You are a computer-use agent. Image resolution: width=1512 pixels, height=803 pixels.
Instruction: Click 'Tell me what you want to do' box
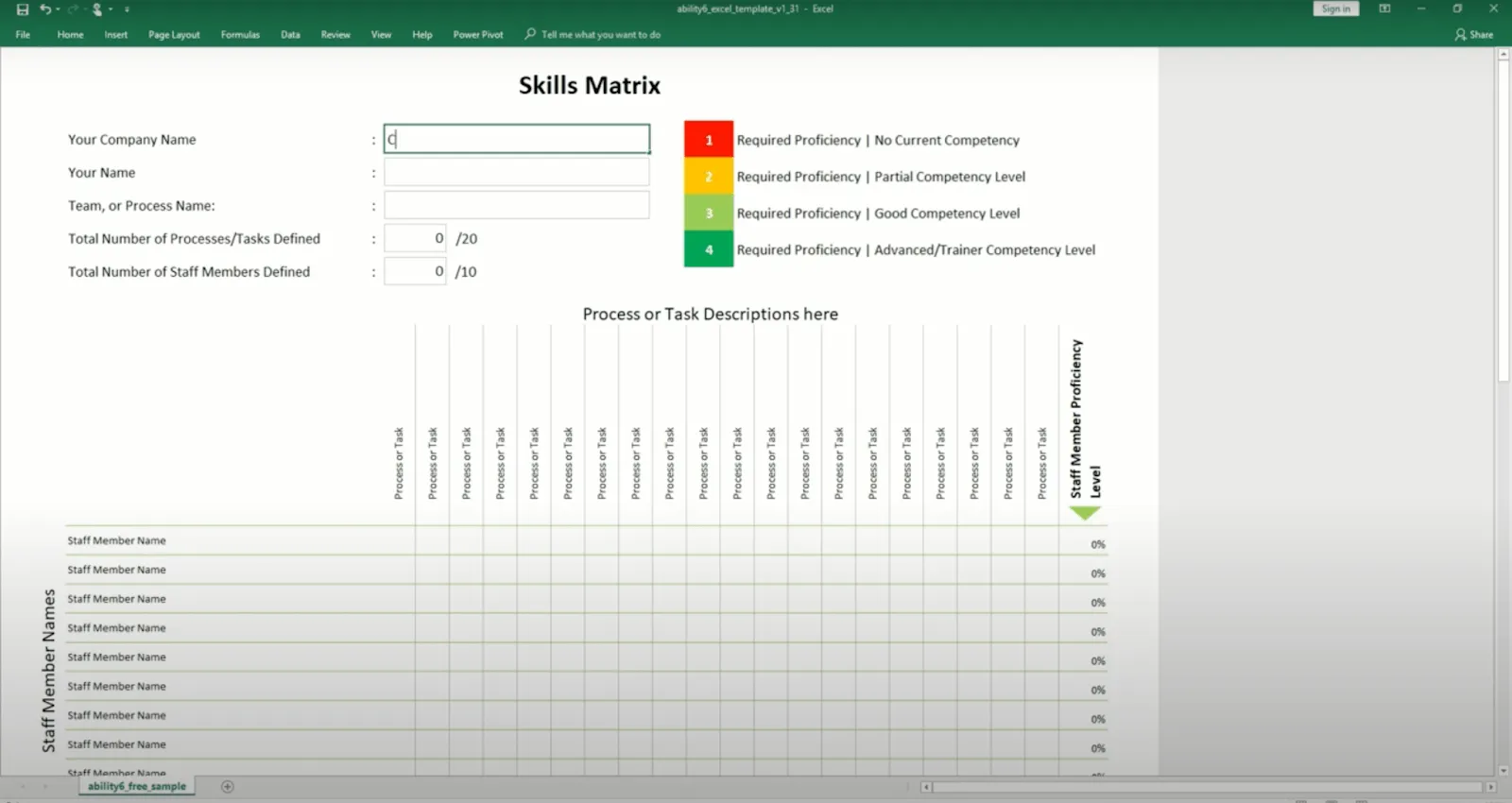tap(601, 35)
